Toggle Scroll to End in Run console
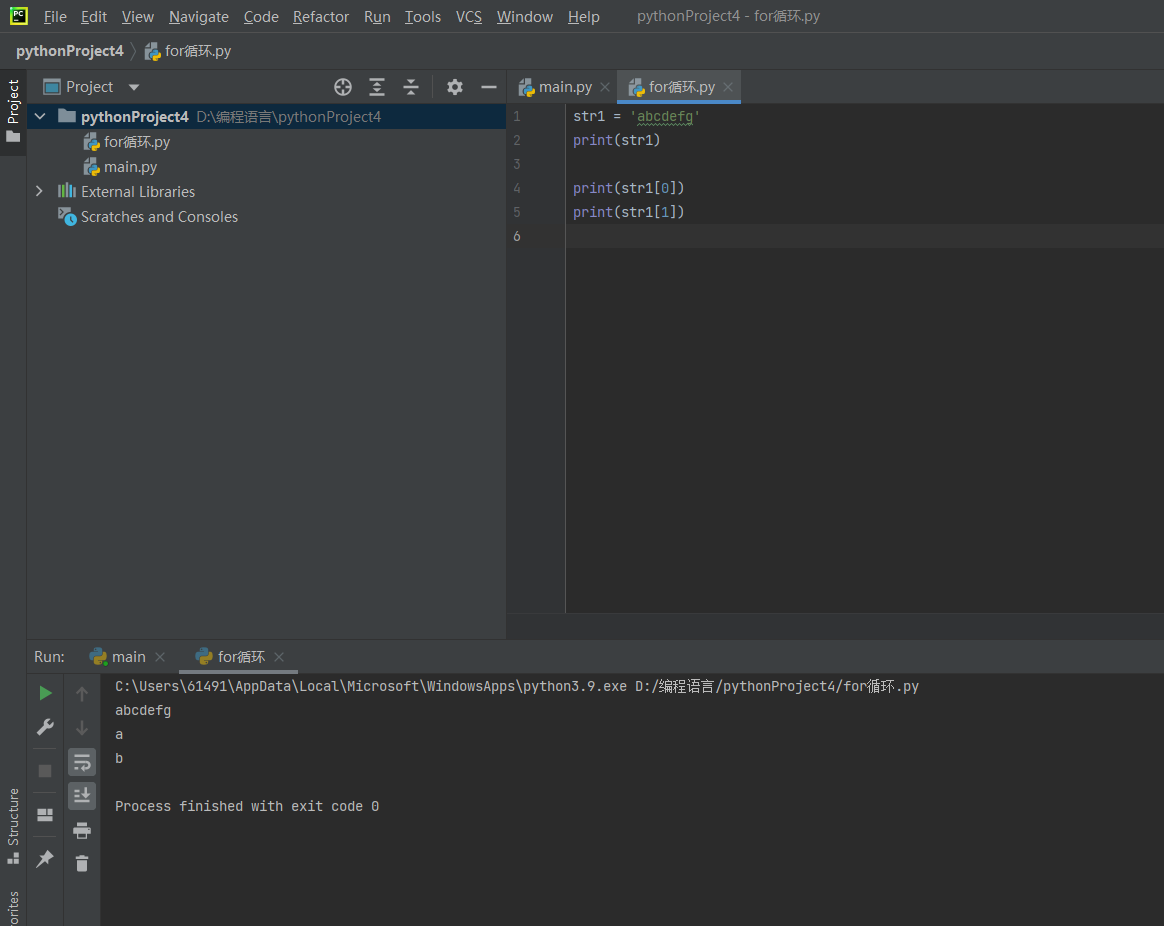The height and width of the screenshot is (926, 1164). click(82, 795)
